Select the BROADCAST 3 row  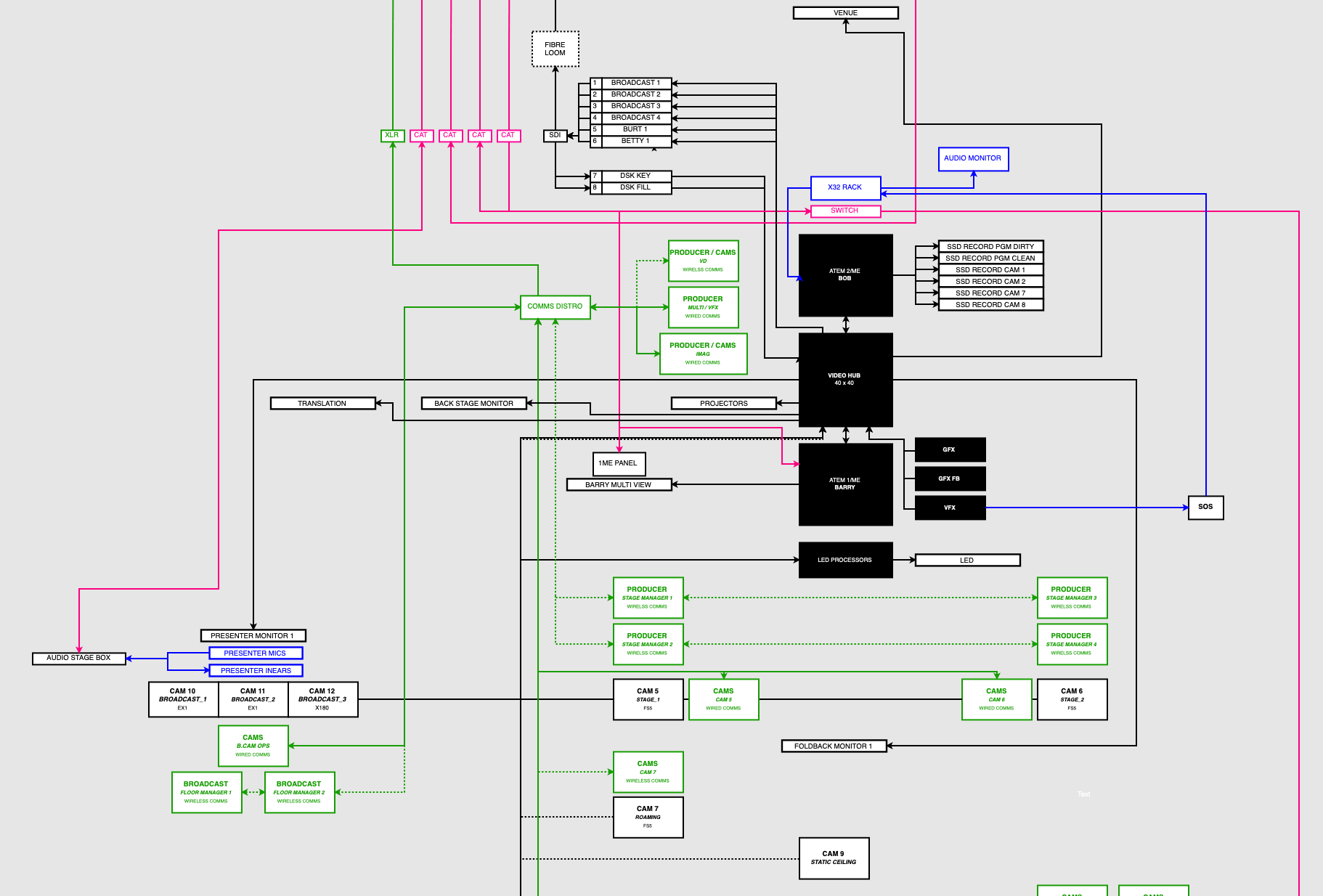tap(630, 107)
